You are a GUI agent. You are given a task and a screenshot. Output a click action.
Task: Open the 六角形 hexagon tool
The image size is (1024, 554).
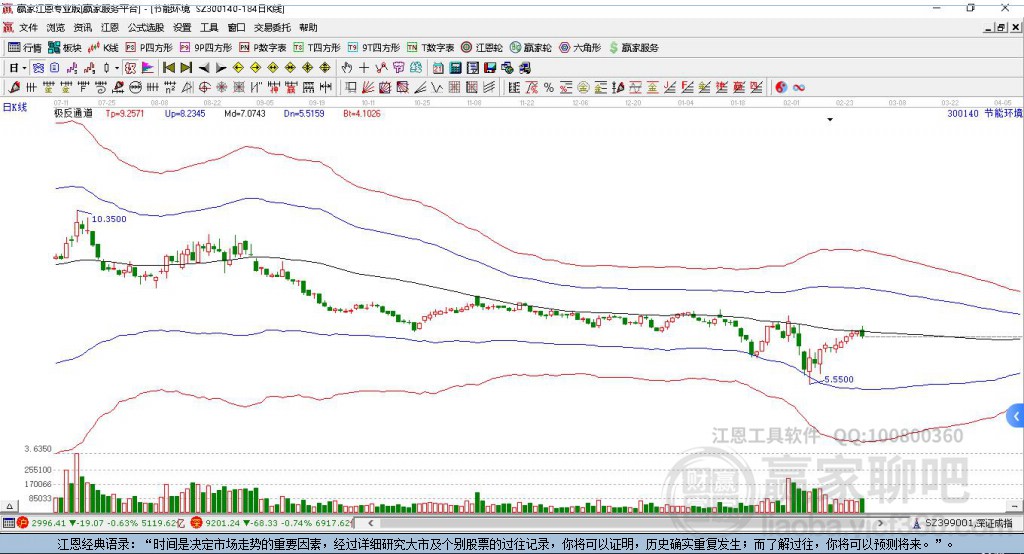580,48
